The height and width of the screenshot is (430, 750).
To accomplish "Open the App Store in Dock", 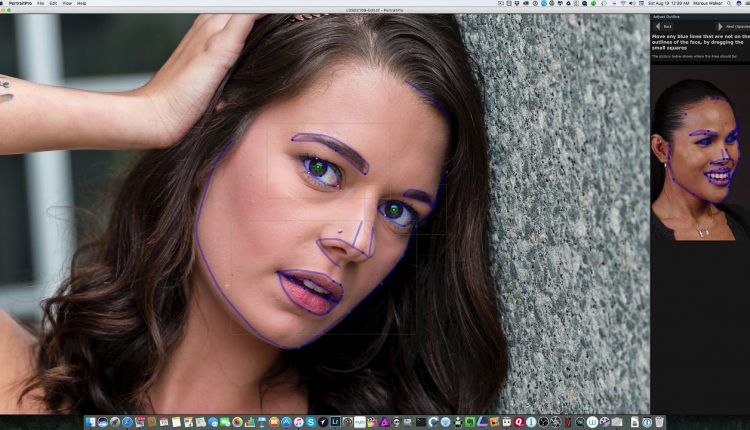I will [287, 422].
